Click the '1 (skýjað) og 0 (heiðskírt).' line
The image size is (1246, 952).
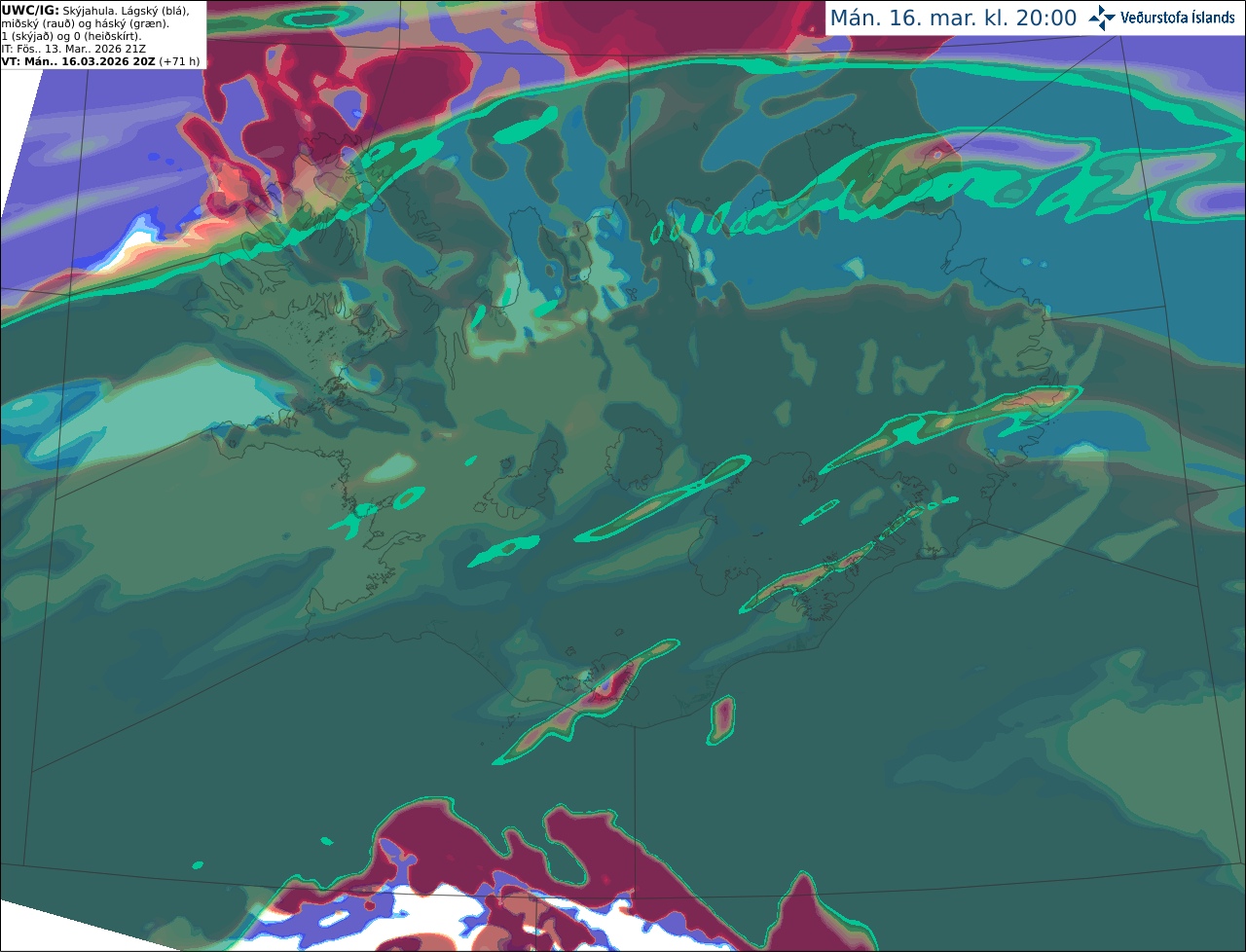71,36
